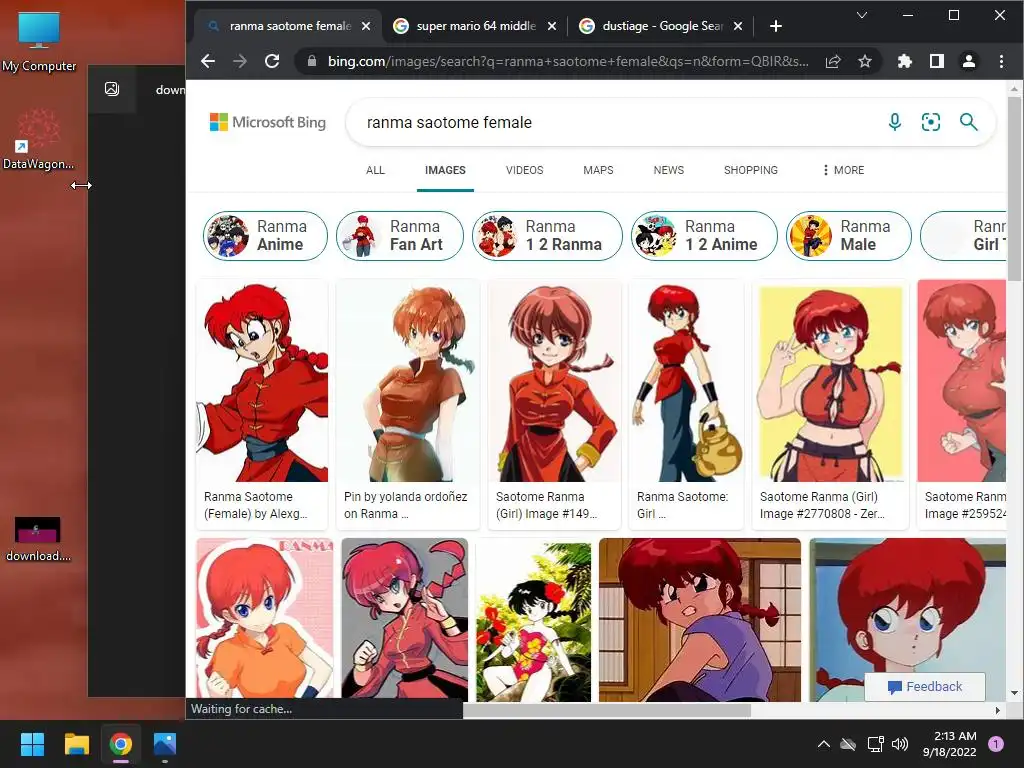Viewport: 1024px width, 768px height.
Task: Click the Microsoft Bing logo
Action: [268, 122]
